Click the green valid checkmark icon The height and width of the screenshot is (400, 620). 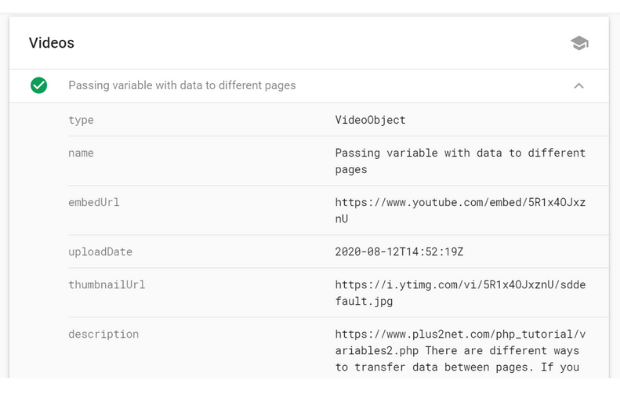tap(39, 85)
